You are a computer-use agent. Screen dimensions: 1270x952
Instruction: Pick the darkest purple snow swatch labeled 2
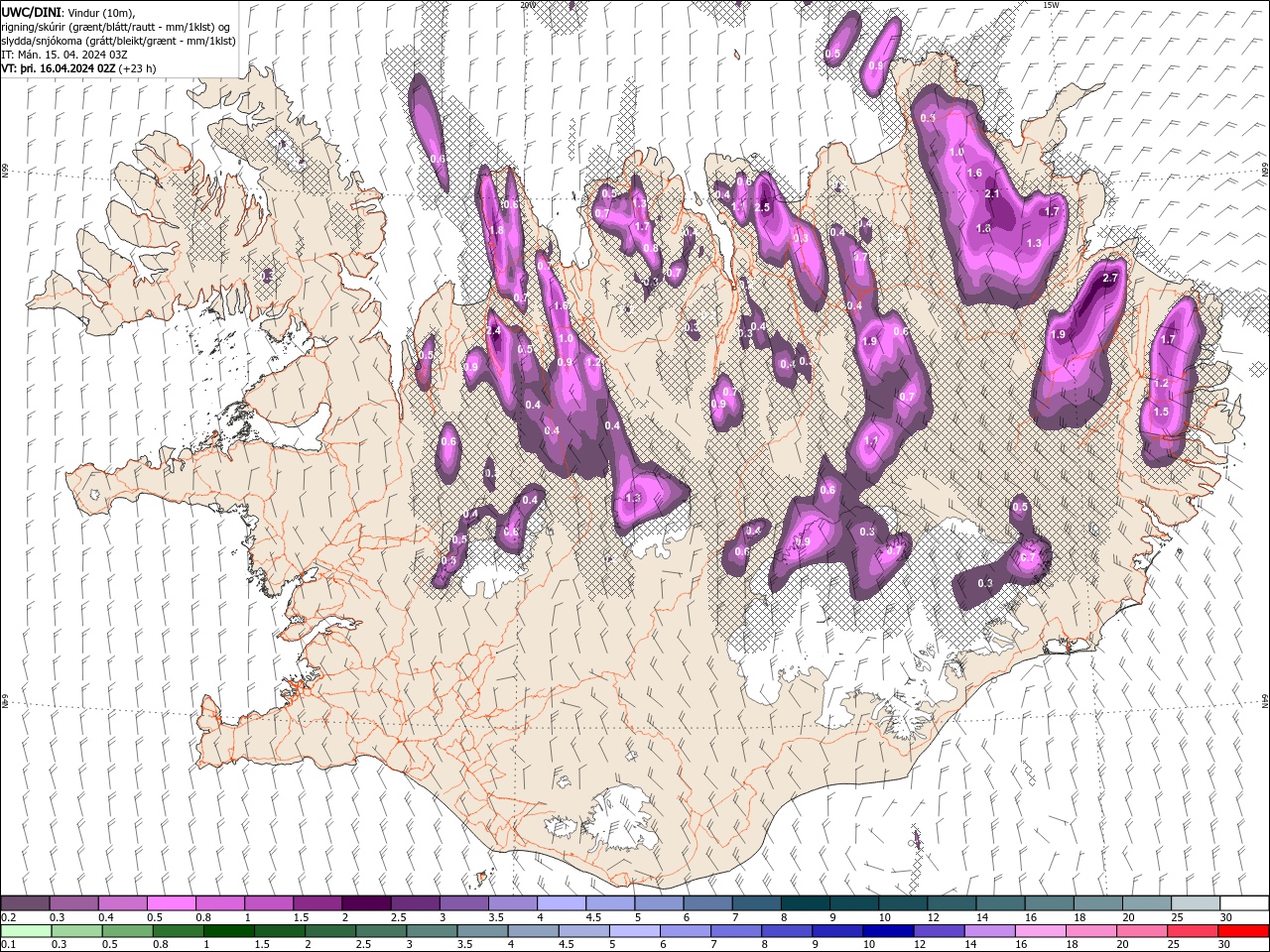tap(365, 903)
